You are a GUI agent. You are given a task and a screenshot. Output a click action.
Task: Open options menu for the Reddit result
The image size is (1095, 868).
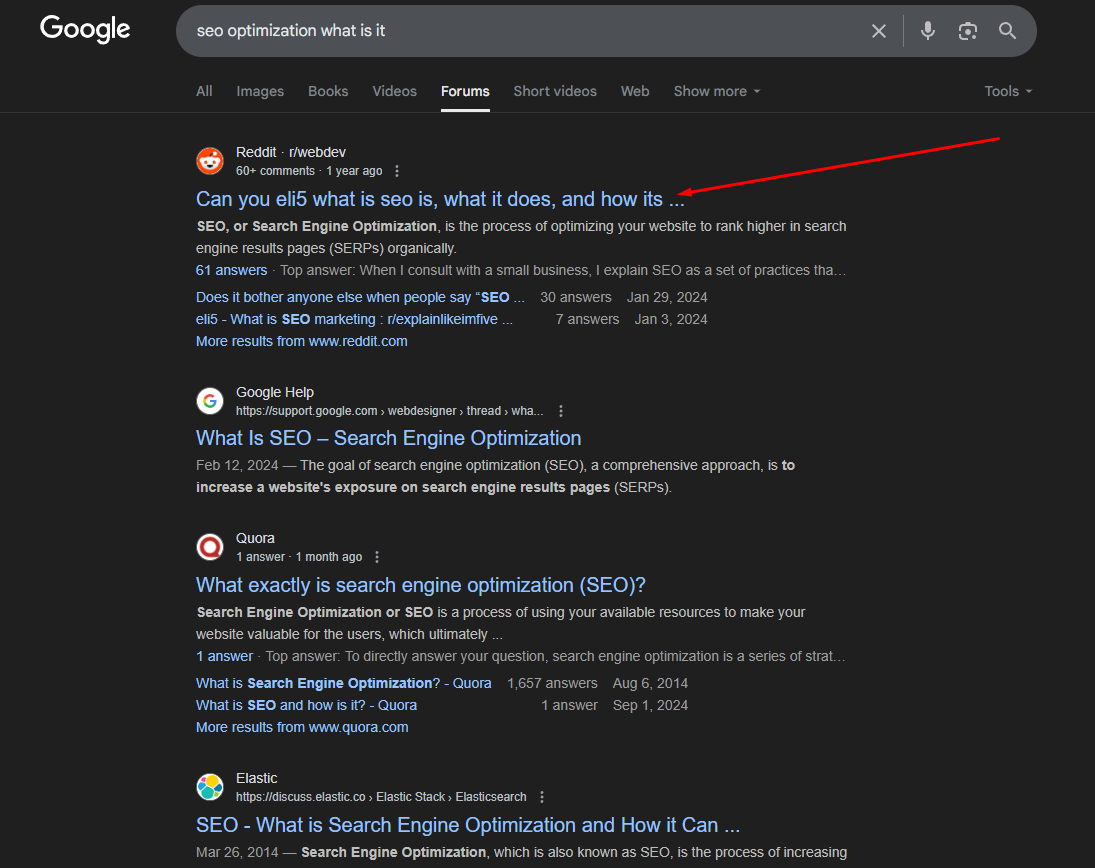(x=397, y=171)
